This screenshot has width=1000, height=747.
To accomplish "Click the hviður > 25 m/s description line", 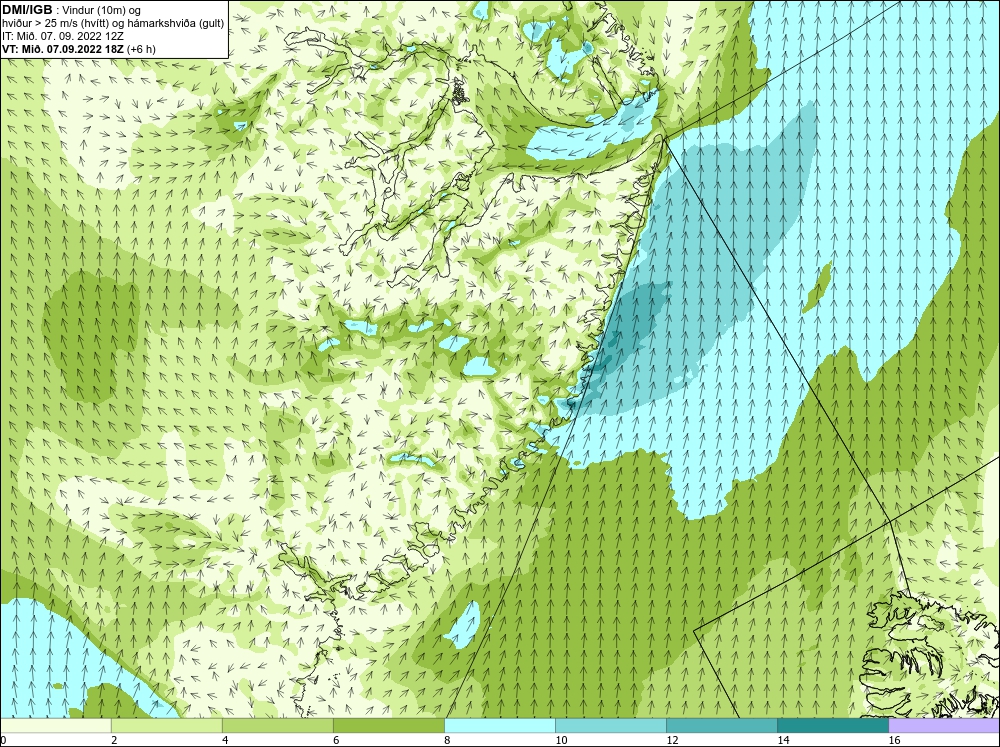I will pyautogui.click(x=113, y=23).
